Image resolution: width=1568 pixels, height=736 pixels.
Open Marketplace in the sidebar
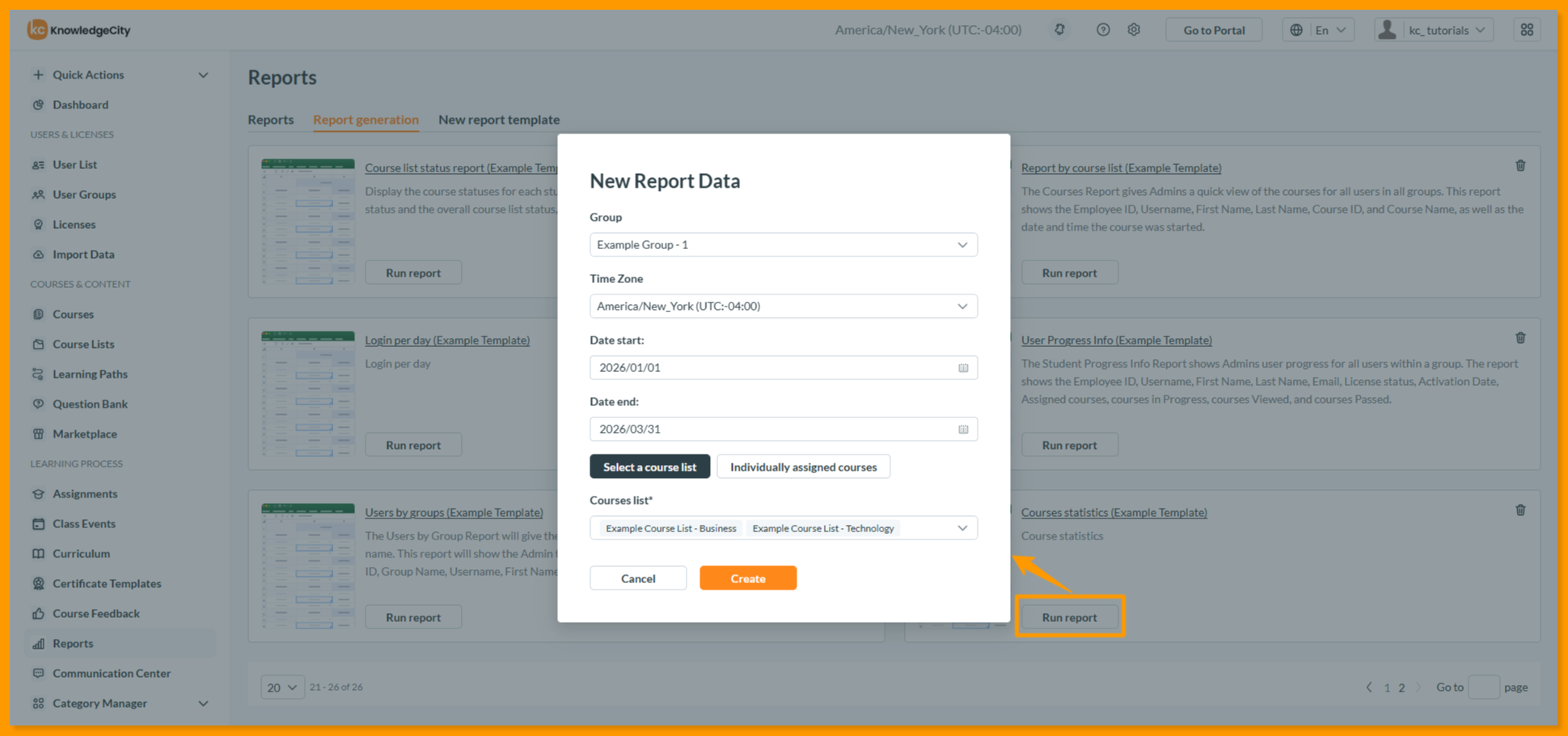click(x=85, y=434)
